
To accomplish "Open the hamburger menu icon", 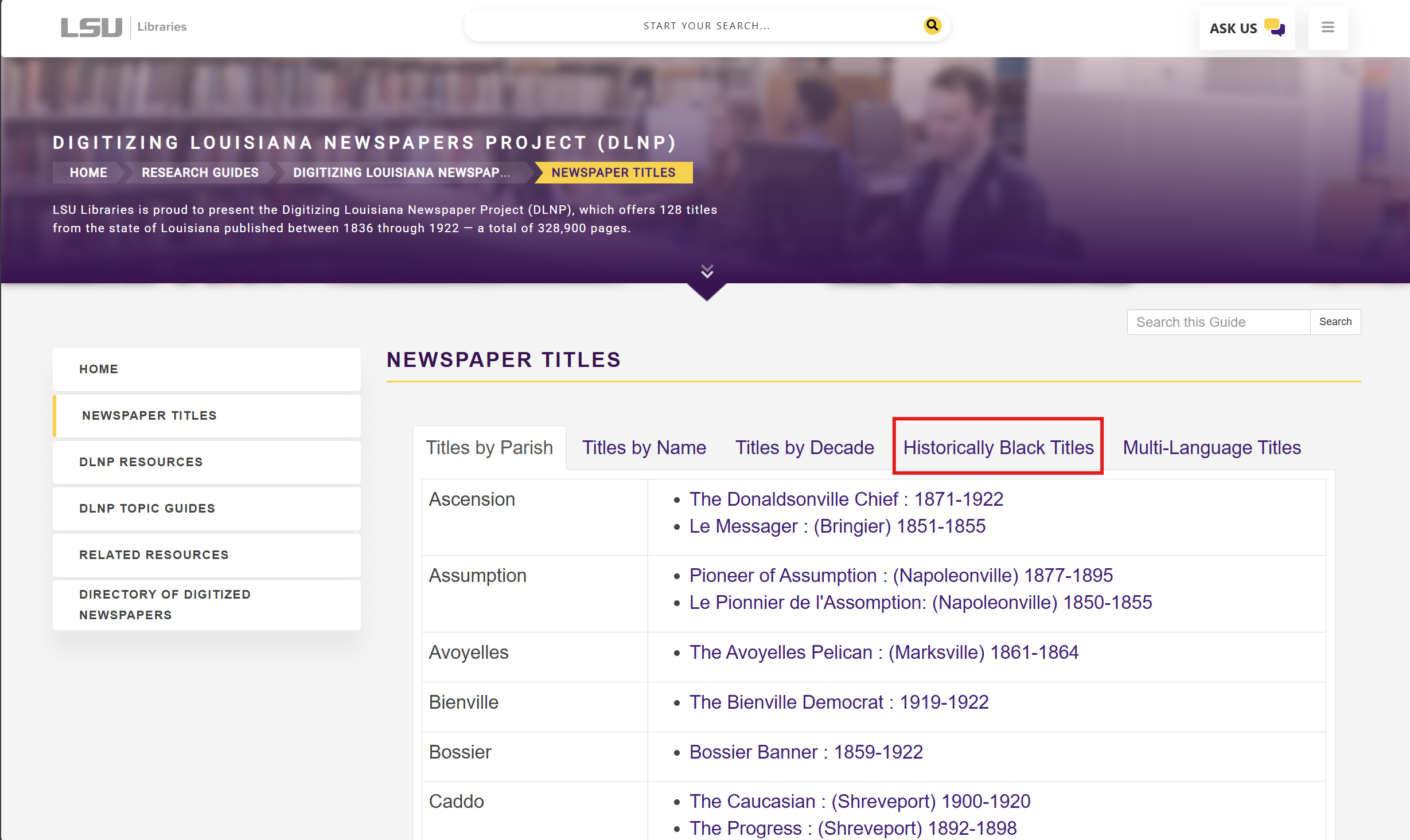I will [1327, 27].
